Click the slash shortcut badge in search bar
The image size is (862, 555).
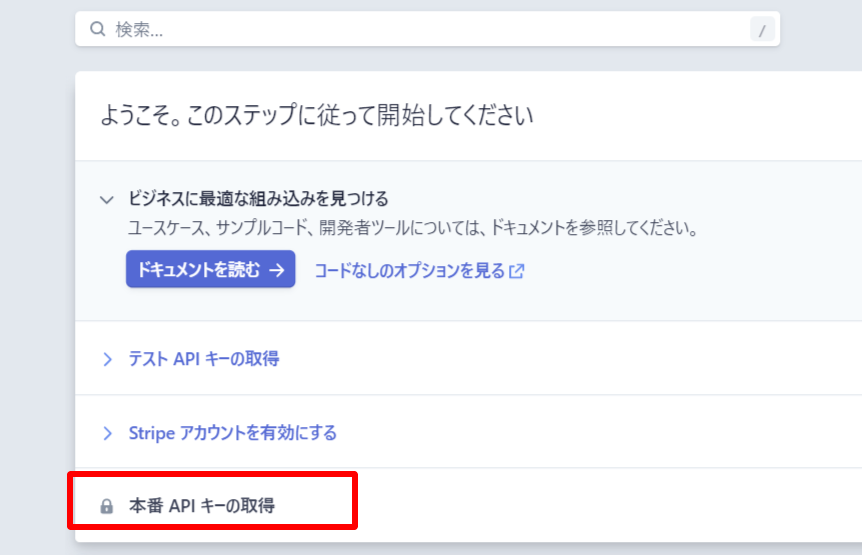tap(762, 30)
